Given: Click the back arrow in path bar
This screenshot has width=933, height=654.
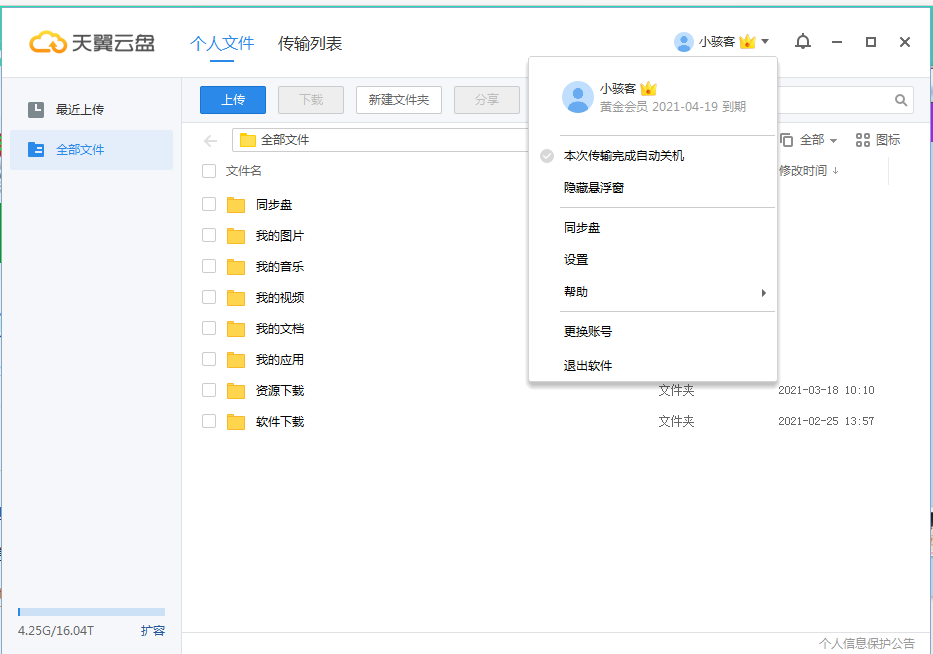Looking at the screenshot, I should point(210,140).
